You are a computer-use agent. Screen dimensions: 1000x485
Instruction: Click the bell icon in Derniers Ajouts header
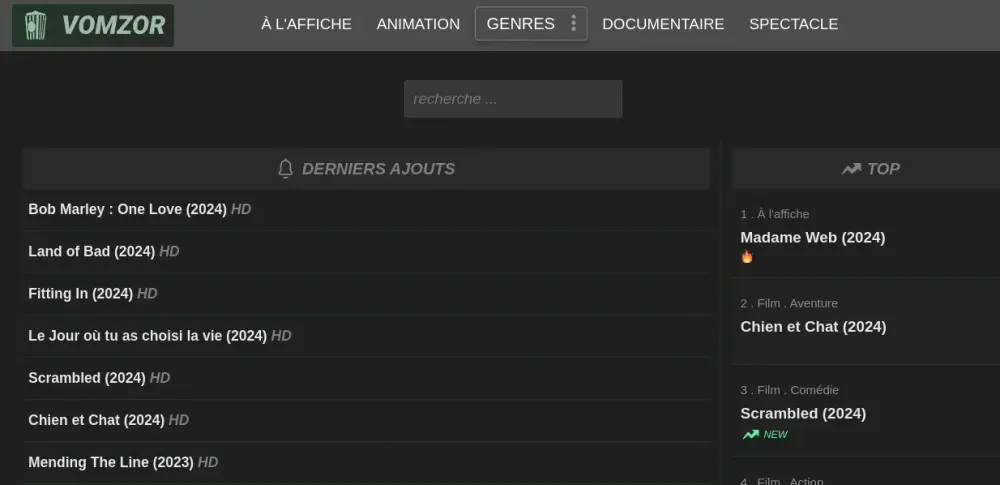[x=286, y=168]
